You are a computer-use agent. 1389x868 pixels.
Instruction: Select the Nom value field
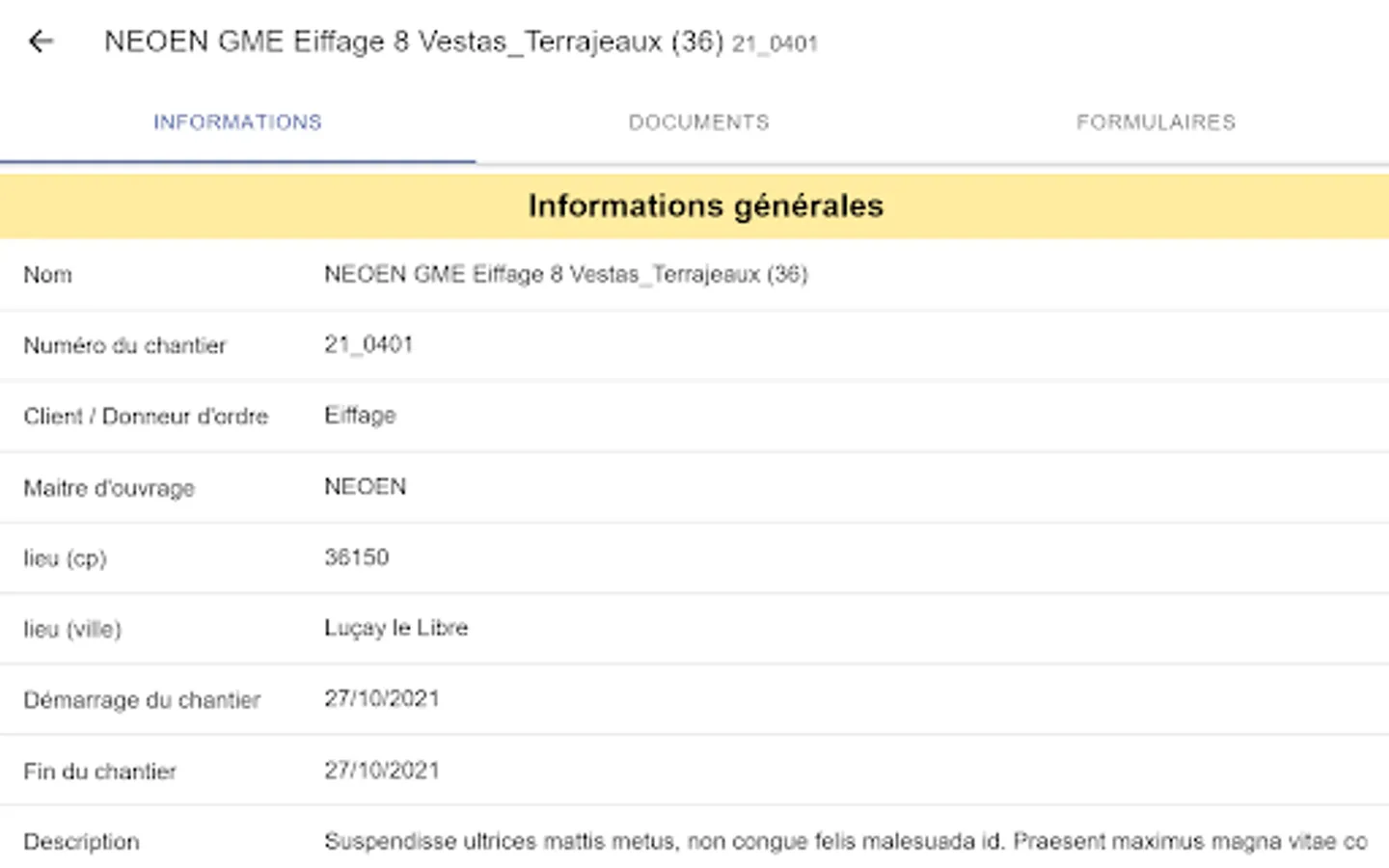(565, 275)
